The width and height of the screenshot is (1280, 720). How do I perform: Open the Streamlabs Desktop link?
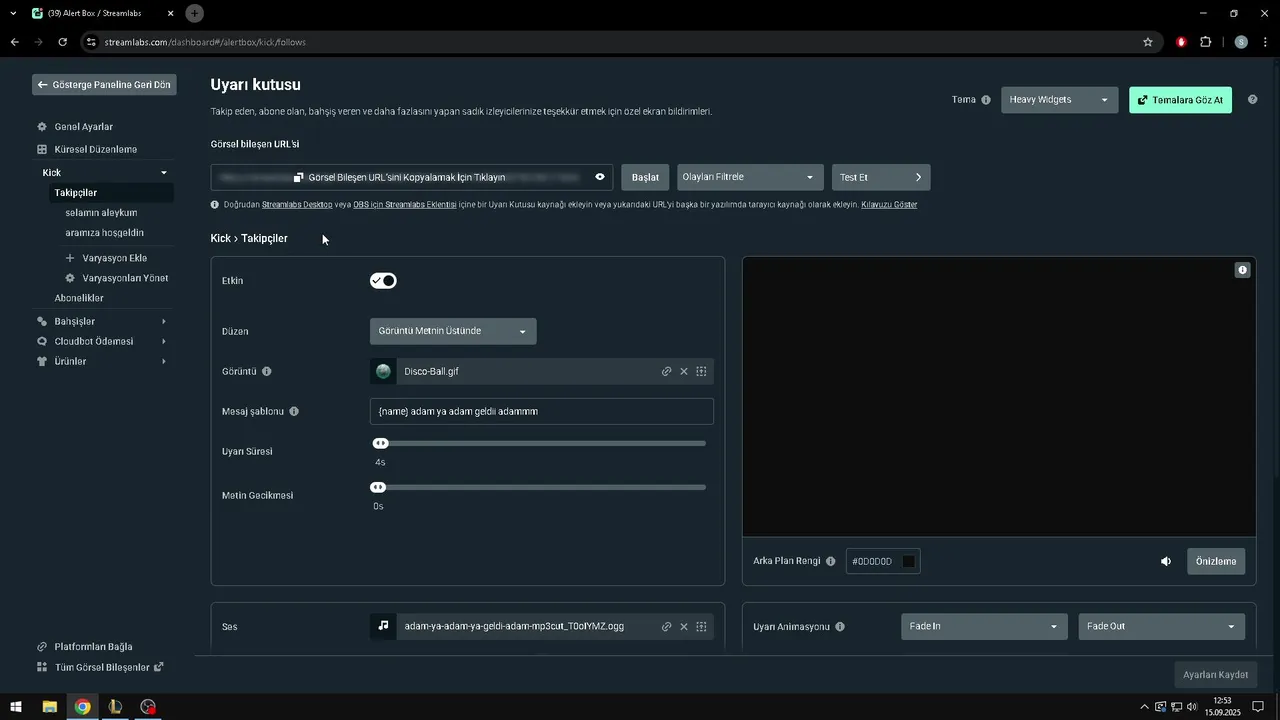click(x=297, y=204)
